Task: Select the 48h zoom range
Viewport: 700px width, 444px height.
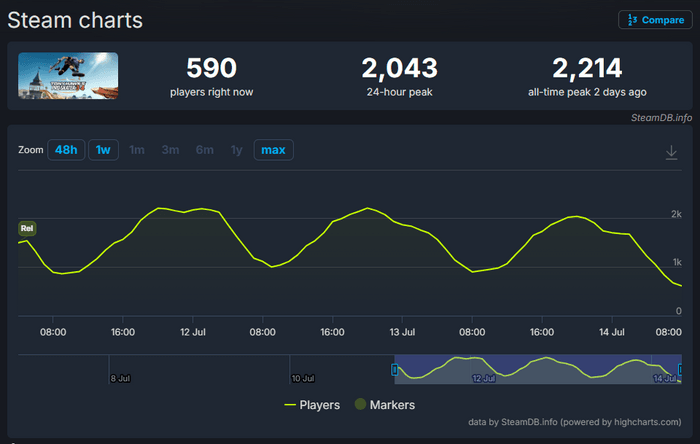Action: (66, 150)
